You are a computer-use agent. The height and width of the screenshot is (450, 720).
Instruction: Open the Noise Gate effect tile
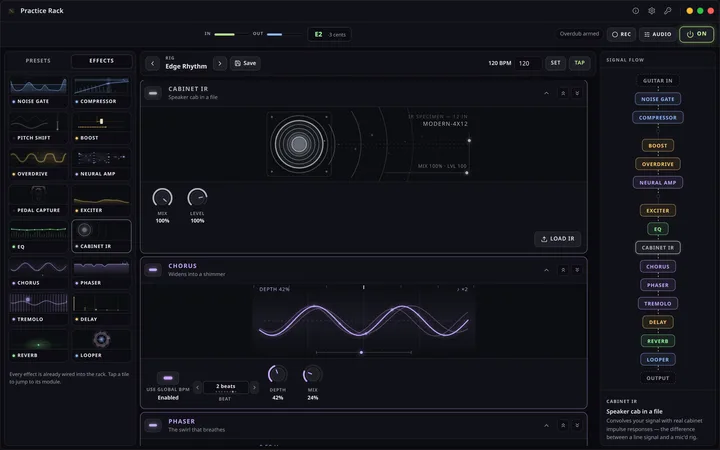click(x=38, y=92)
